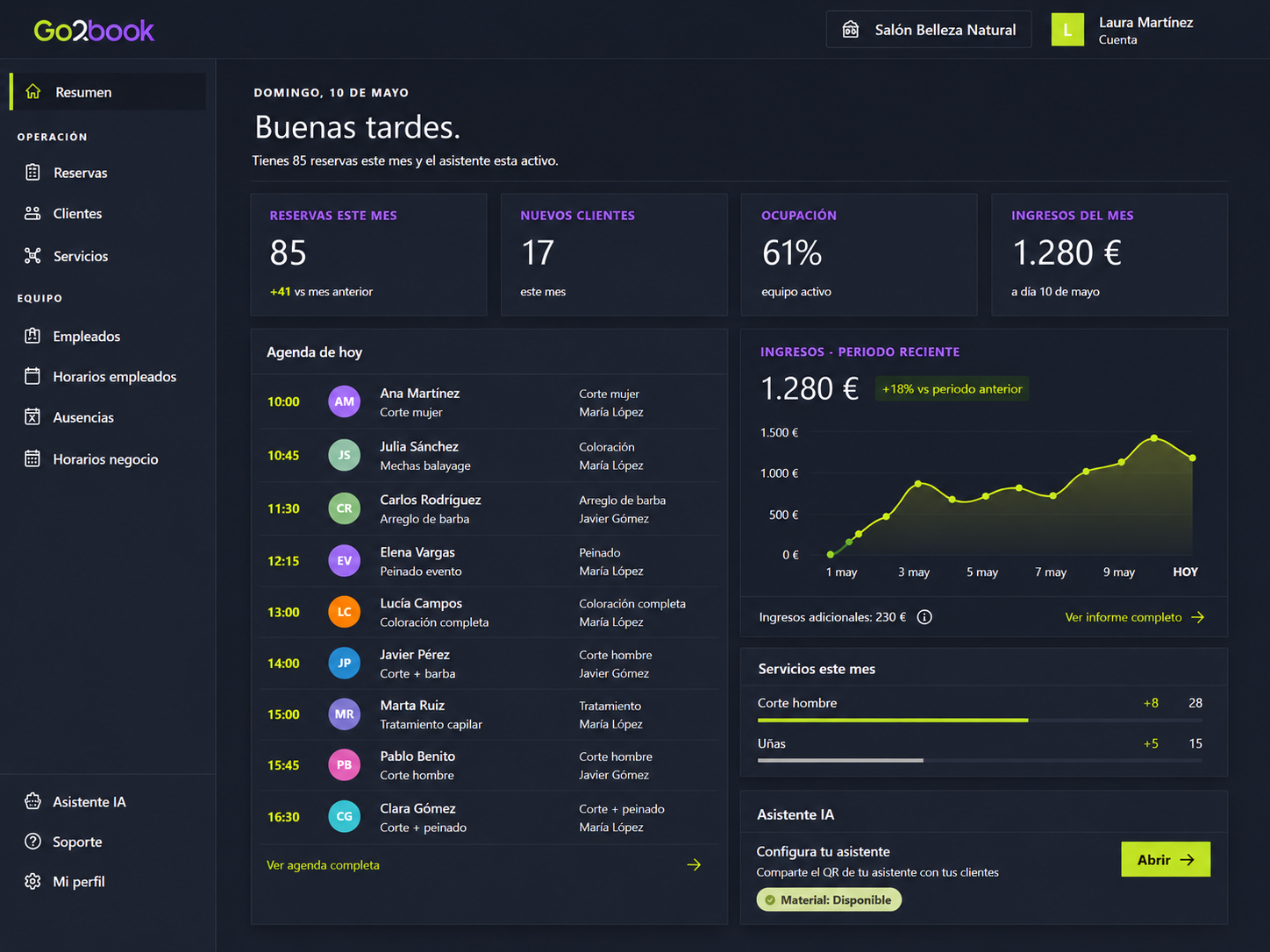
Task: Click the Empleados badge icon
Action: [x=32, y=336]
